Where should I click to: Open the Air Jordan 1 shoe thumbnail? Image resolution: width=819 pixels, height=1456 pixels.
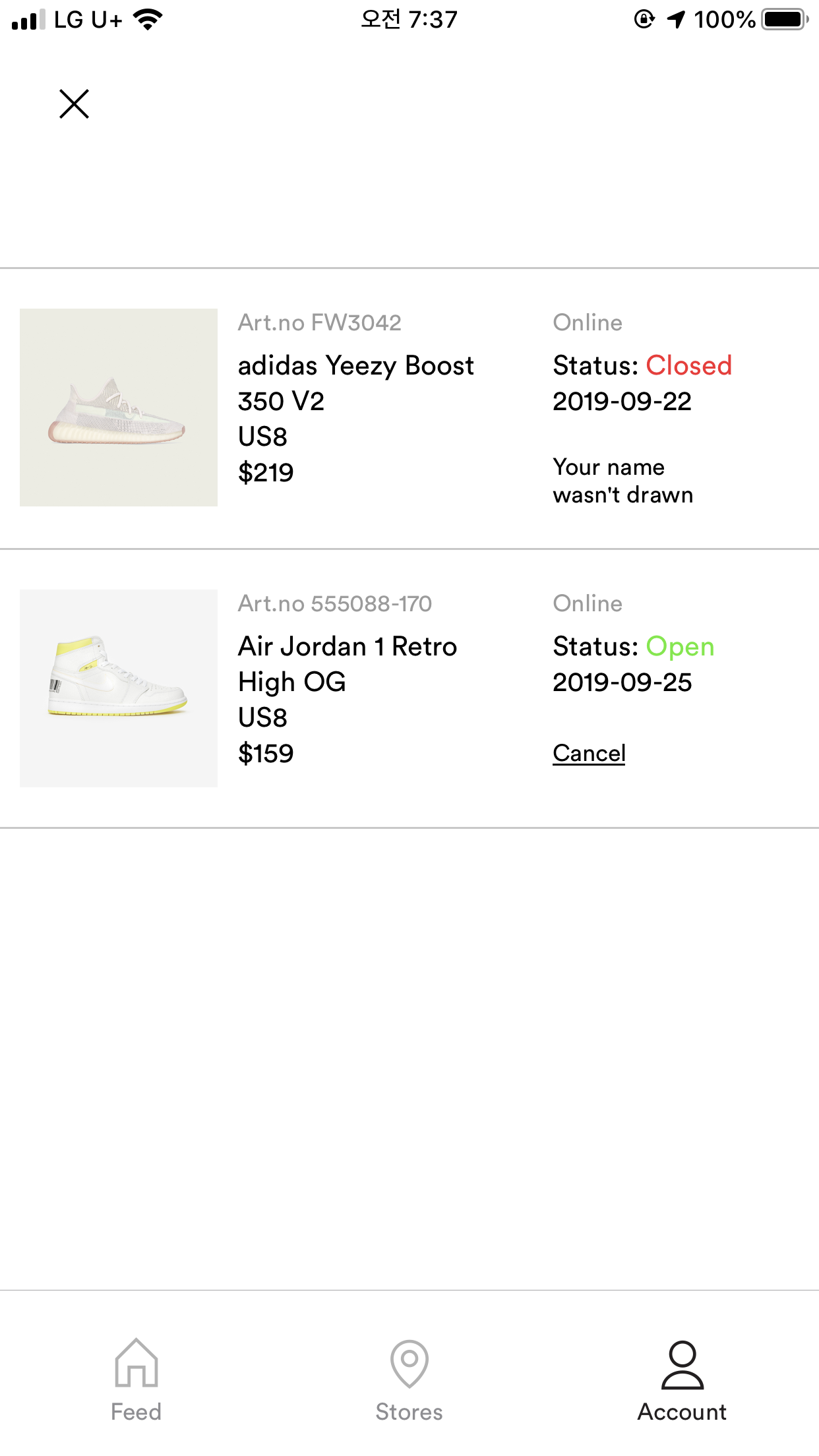(119, 688)
